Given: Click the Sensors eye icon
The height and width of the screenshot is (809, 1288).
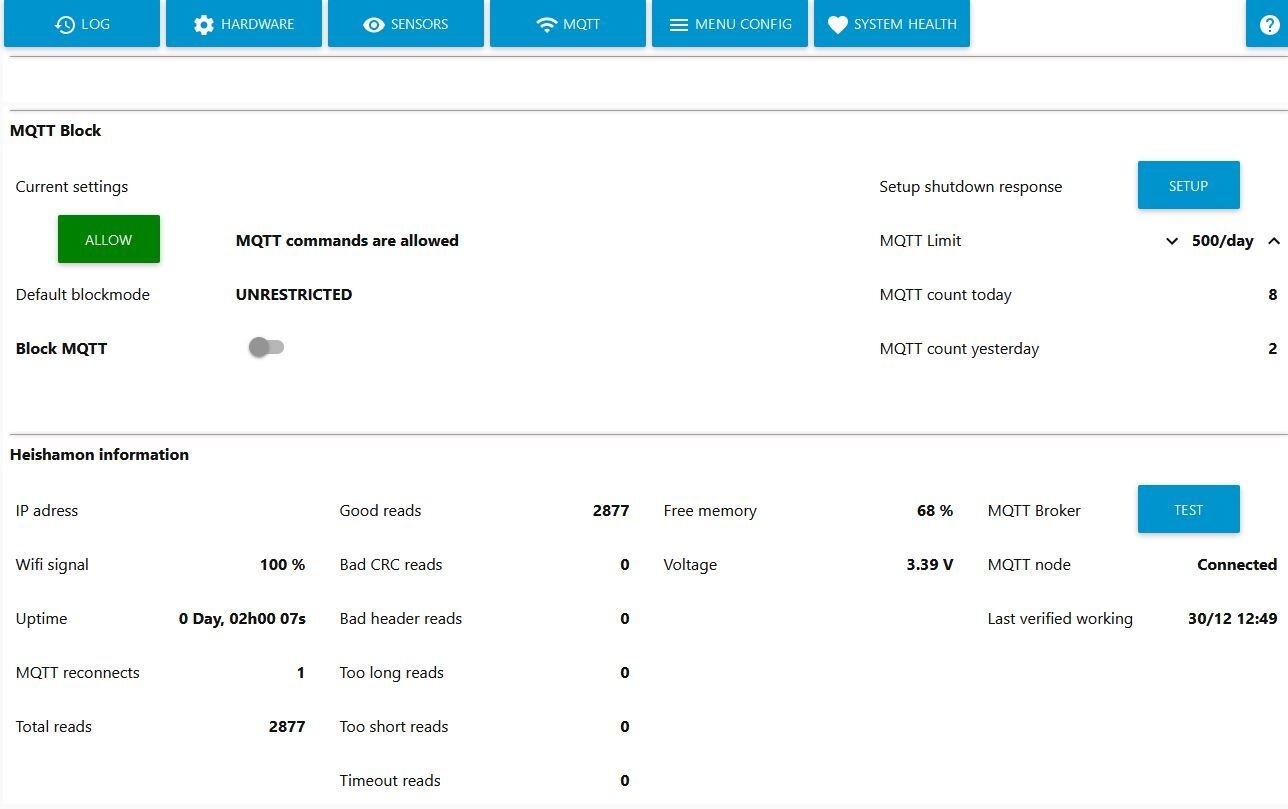Looking at the screenshot, I should (x=374, y=24).
